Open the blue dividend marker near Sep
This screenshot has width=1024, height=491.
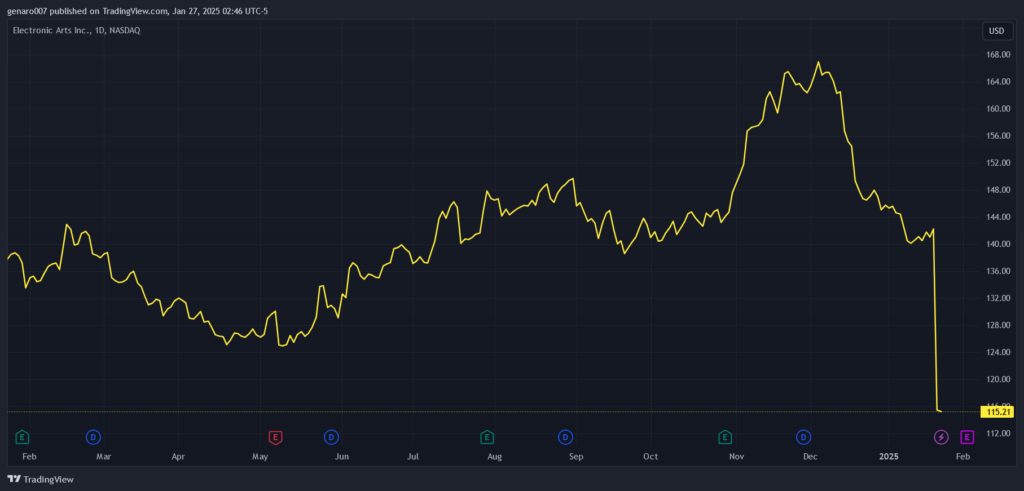point(565,437)
